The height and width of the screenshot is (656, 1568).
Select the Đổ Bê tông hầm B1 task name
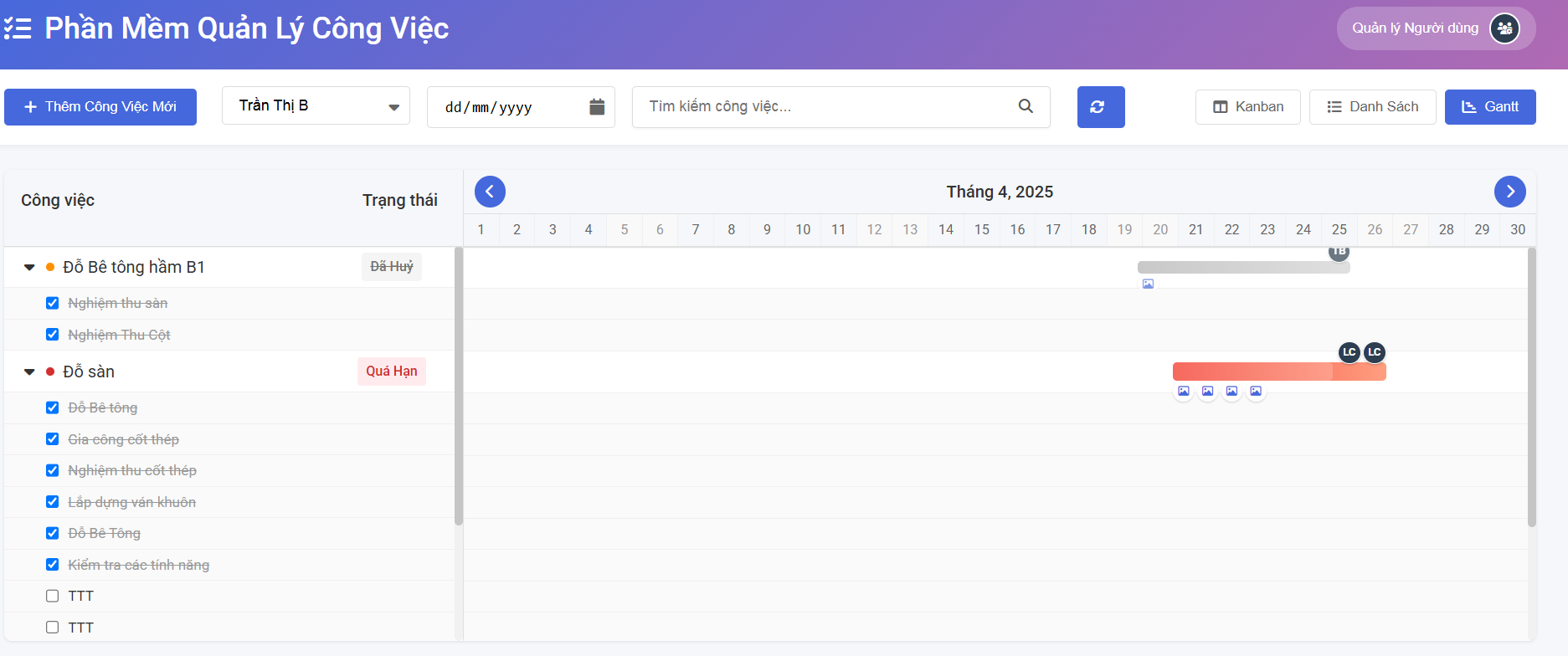[x=134, y=267]
